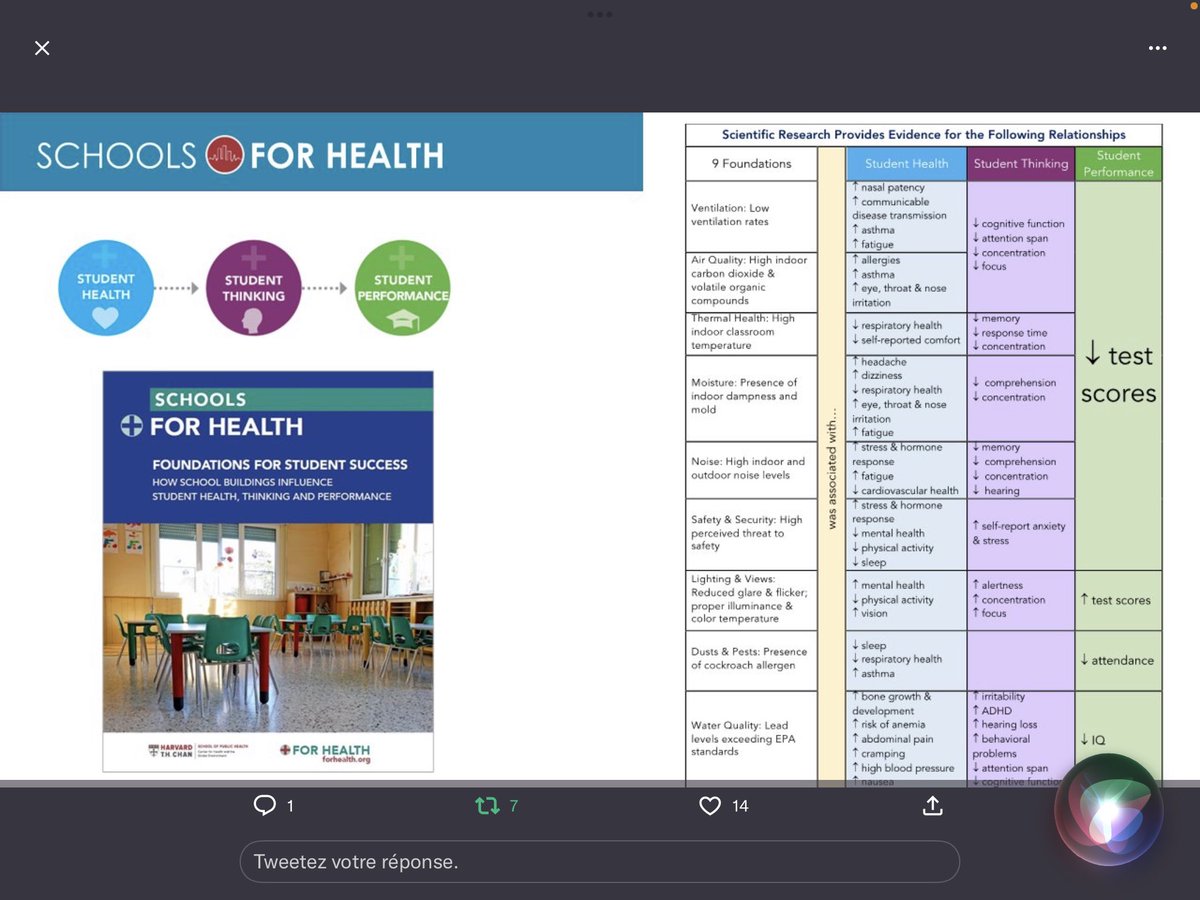Tap the classroom photo on the report cover

pyautogui.click(x=268, y=628)
